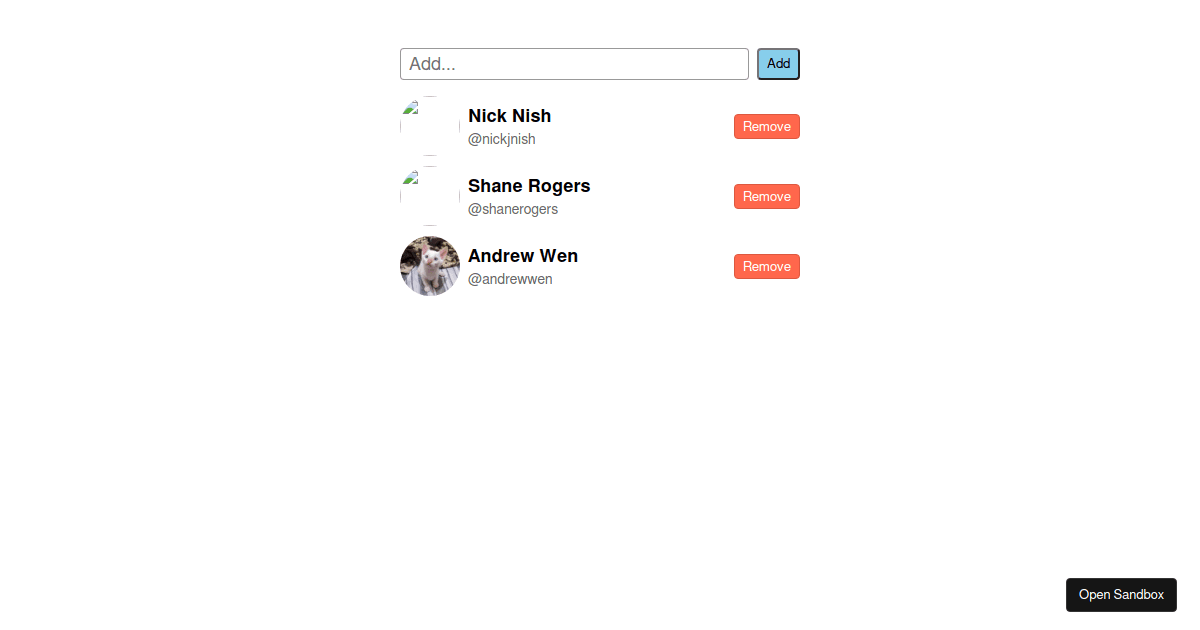Remove Andrew Wen from the list

767,266
